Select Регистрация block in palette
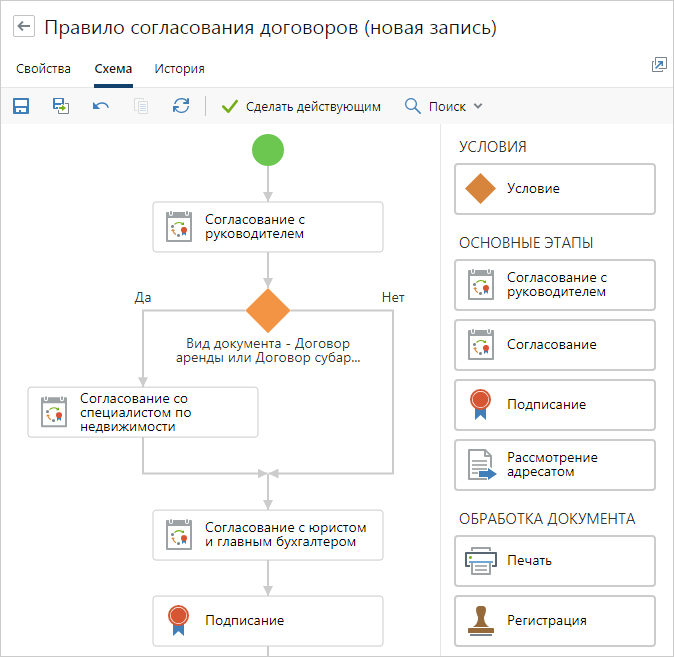This screenshot has height=657, width=674. [555, 621]
